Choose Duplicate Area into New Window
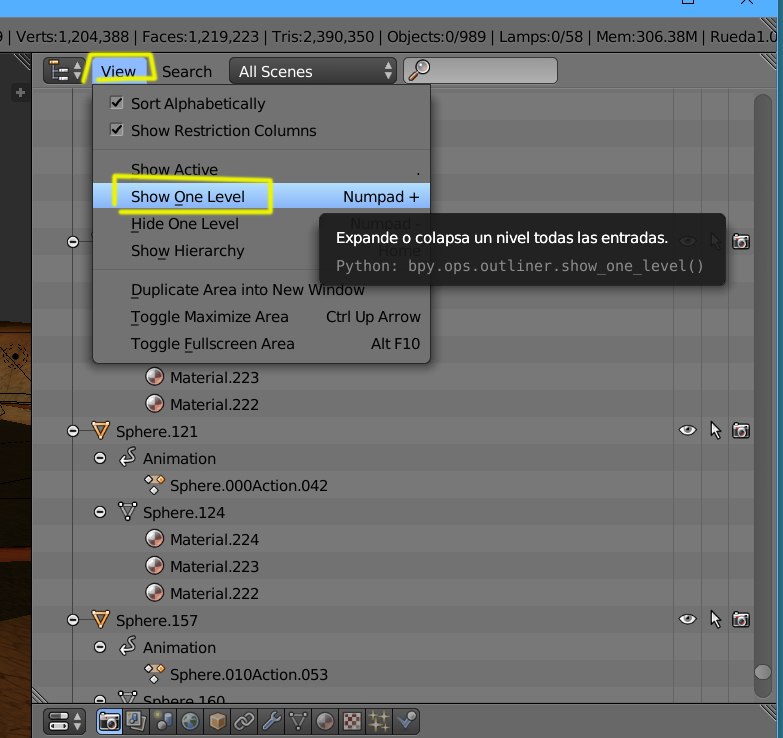 261,290
